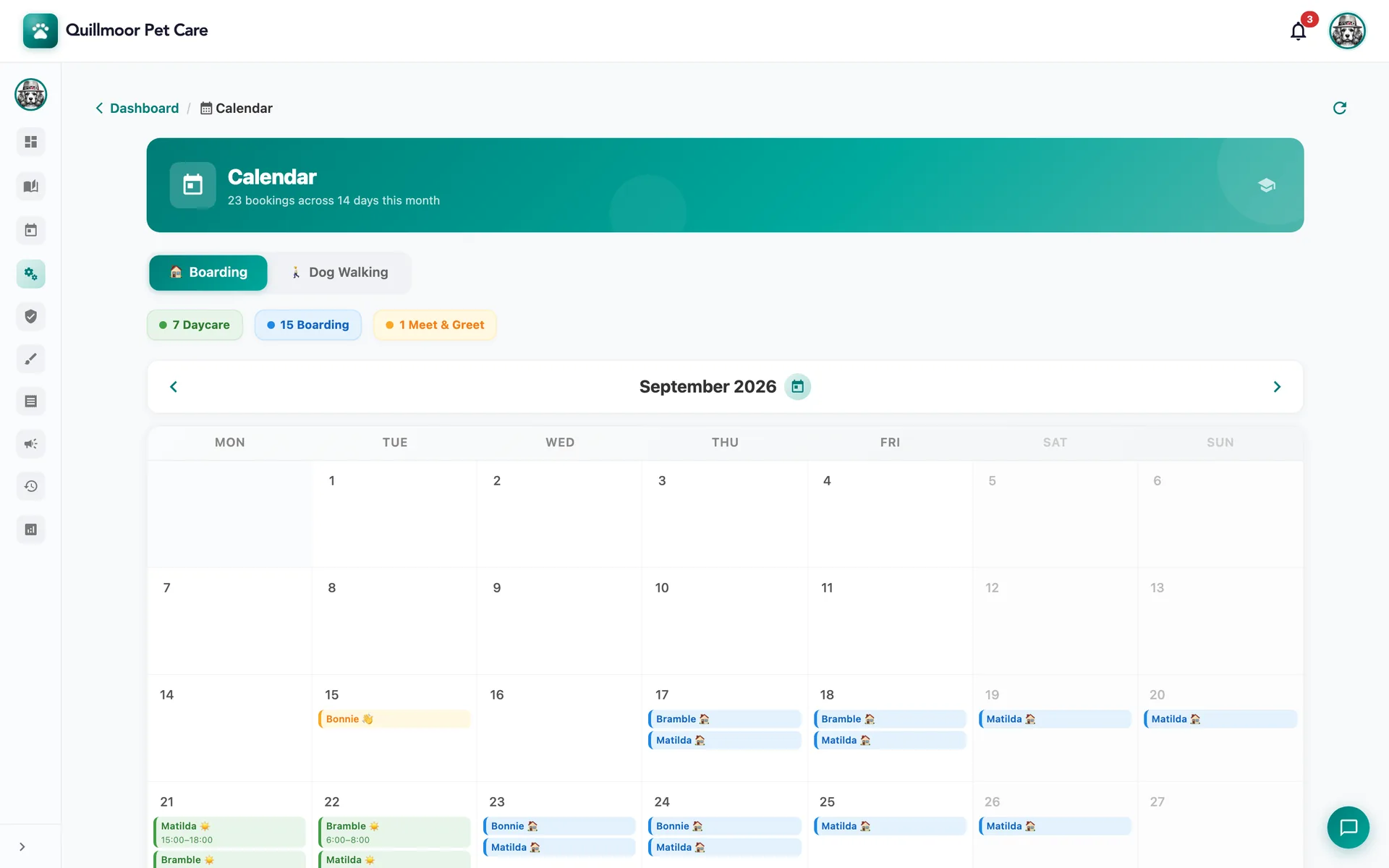Open the brush sidebar icon

31,359
